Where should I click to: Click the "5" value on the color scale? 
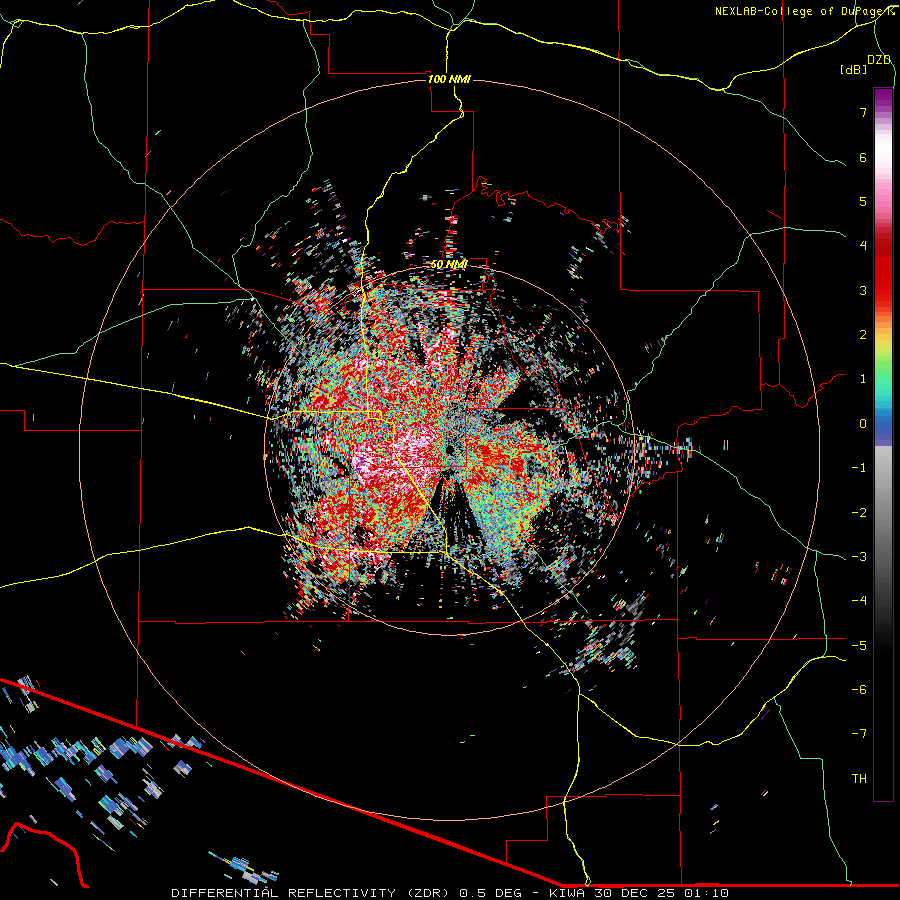863,201
